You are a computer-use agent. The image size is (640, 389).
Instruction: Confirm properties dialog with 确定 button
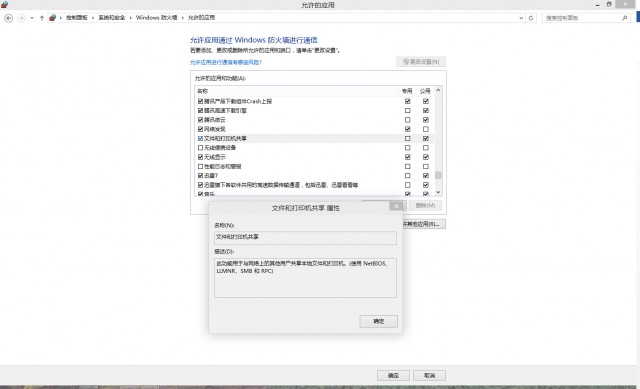378,321
